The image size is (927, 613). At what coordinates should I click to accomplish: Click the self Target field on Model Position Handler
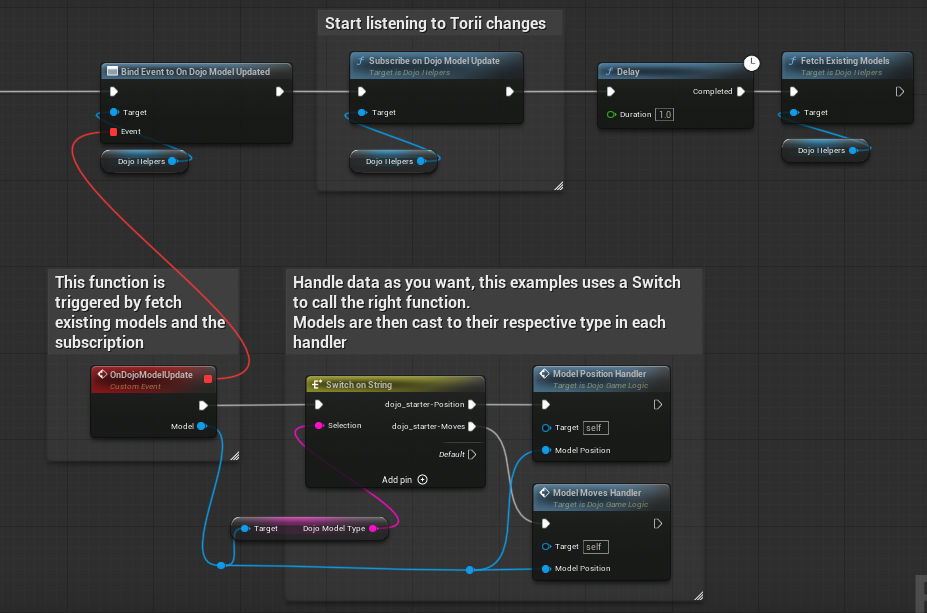pos(596,428)
